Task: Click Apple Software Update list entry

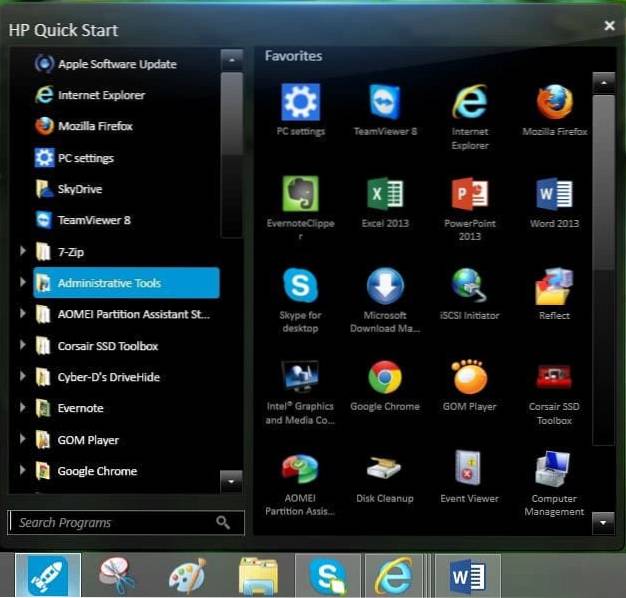Action: coord(117,64)
